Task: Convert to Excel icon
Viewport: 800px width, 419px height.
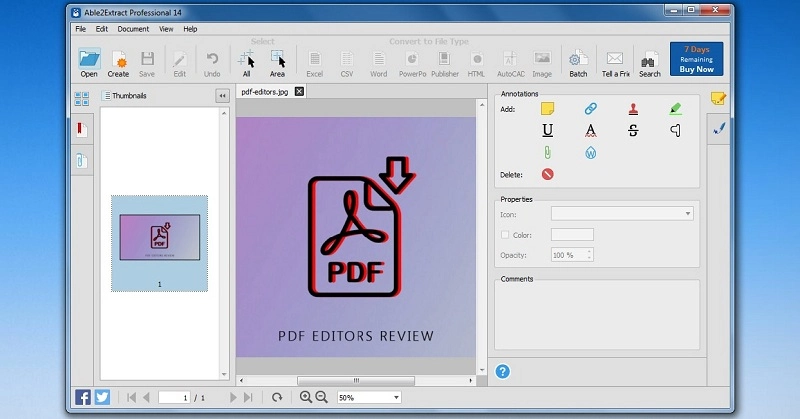Action: pyautogui.click(x=315, y=59)
